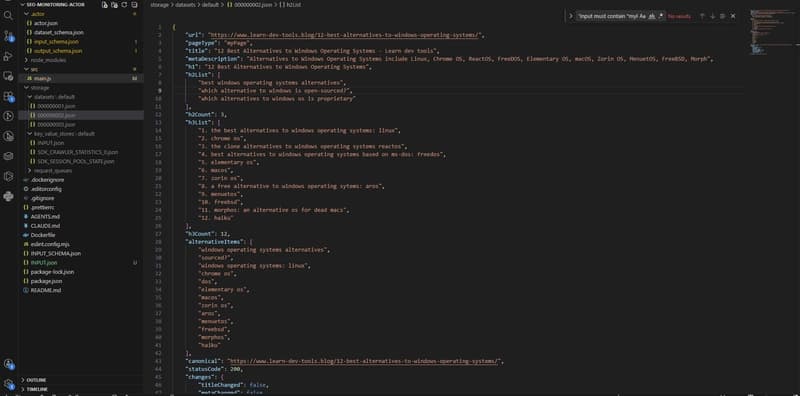Collapse all folders in Explorer
Image resolution: width=800 pixels, height=396 pixels.
pos(134,5)
